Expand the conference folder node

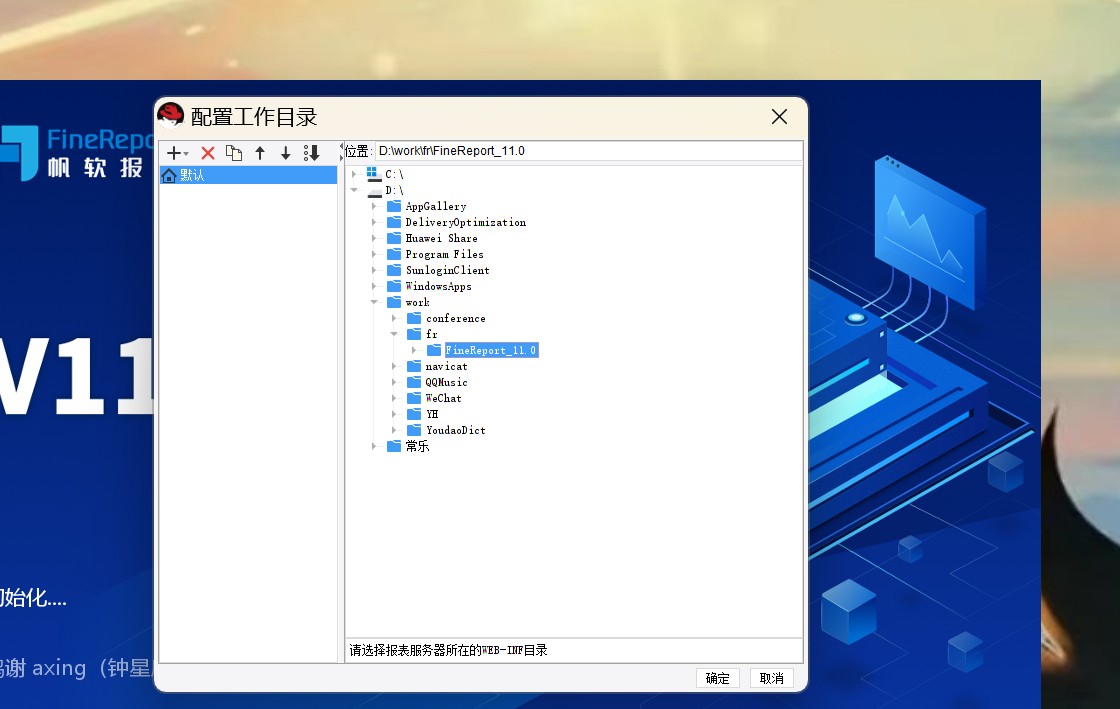click(394, 318)
